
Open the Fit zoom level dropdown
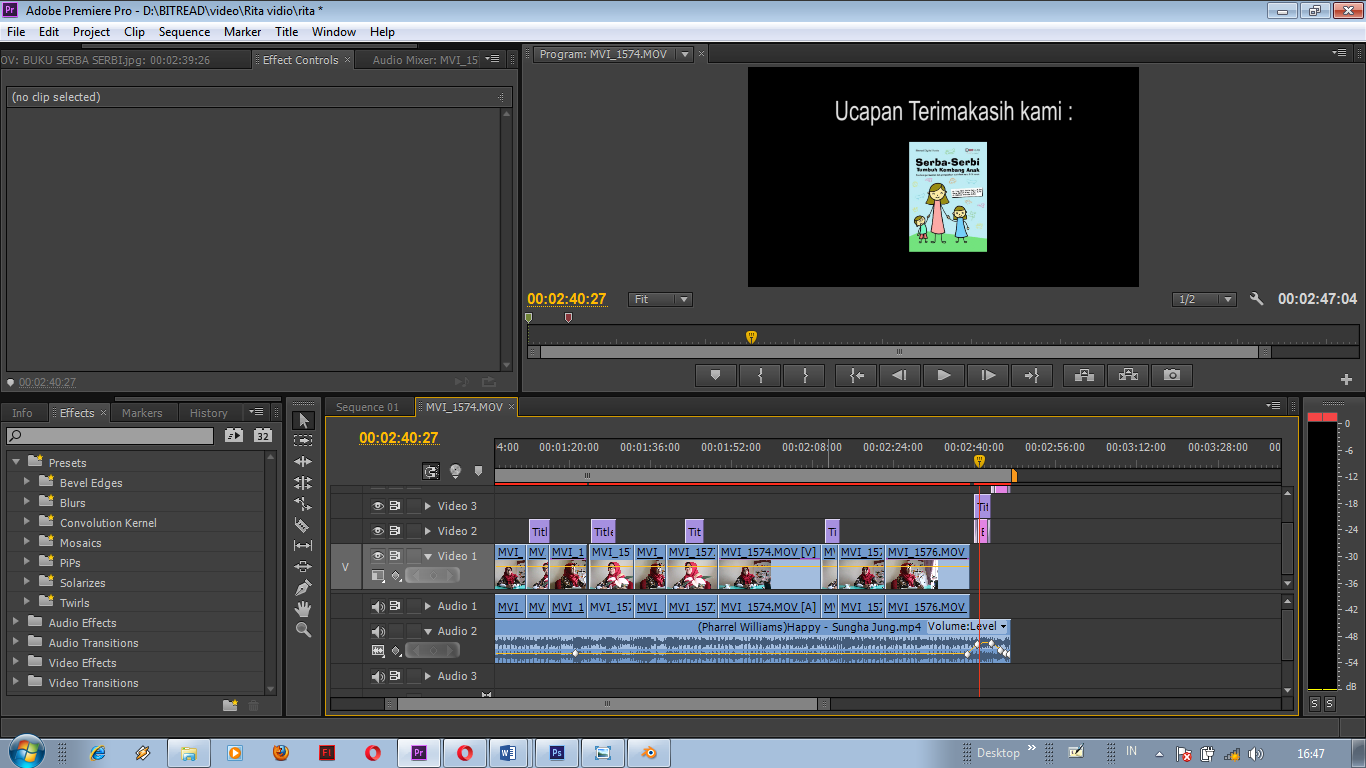pos(660,299)
